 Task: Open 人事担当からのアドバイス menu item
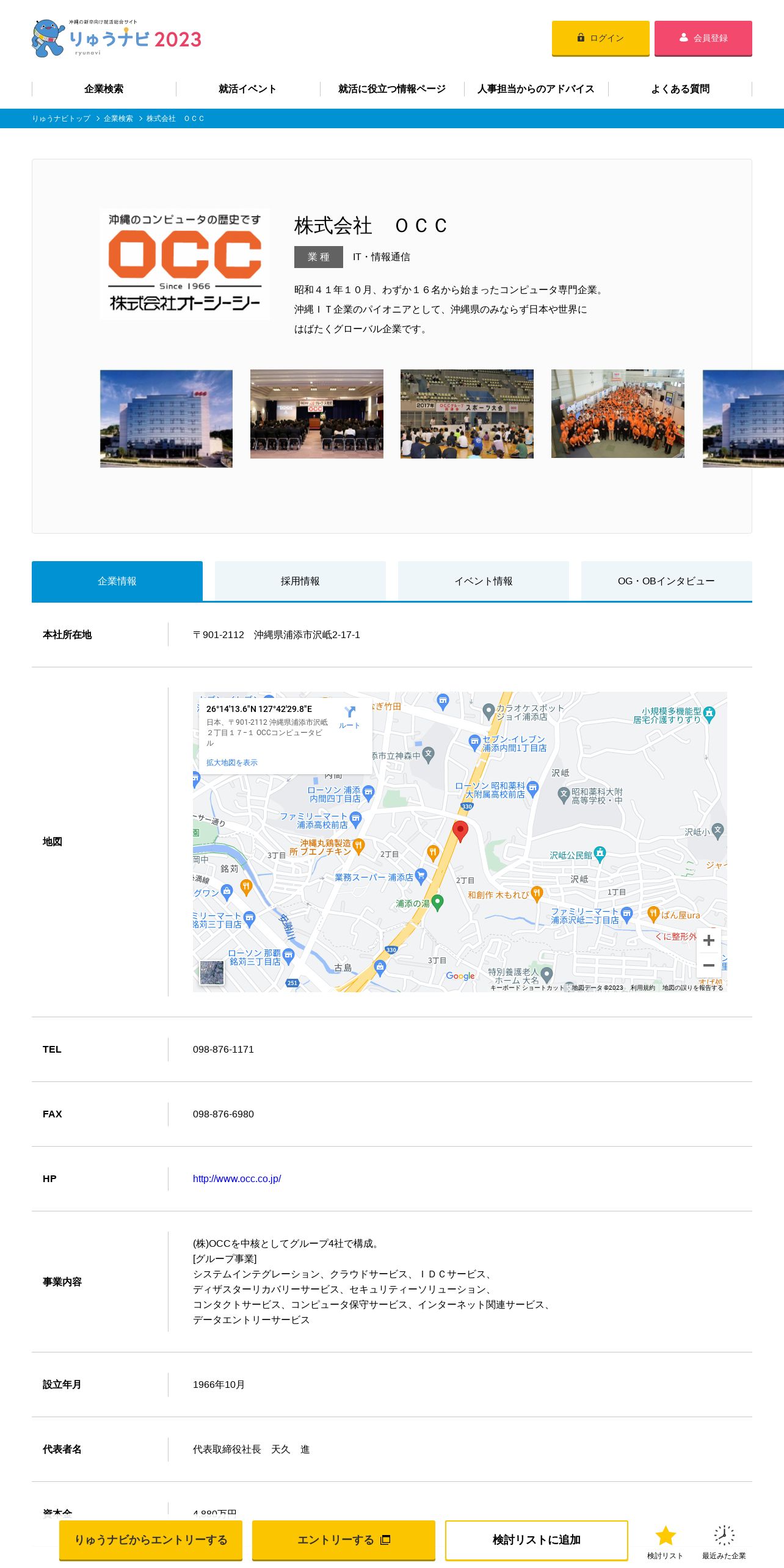[x=536, y=89]
